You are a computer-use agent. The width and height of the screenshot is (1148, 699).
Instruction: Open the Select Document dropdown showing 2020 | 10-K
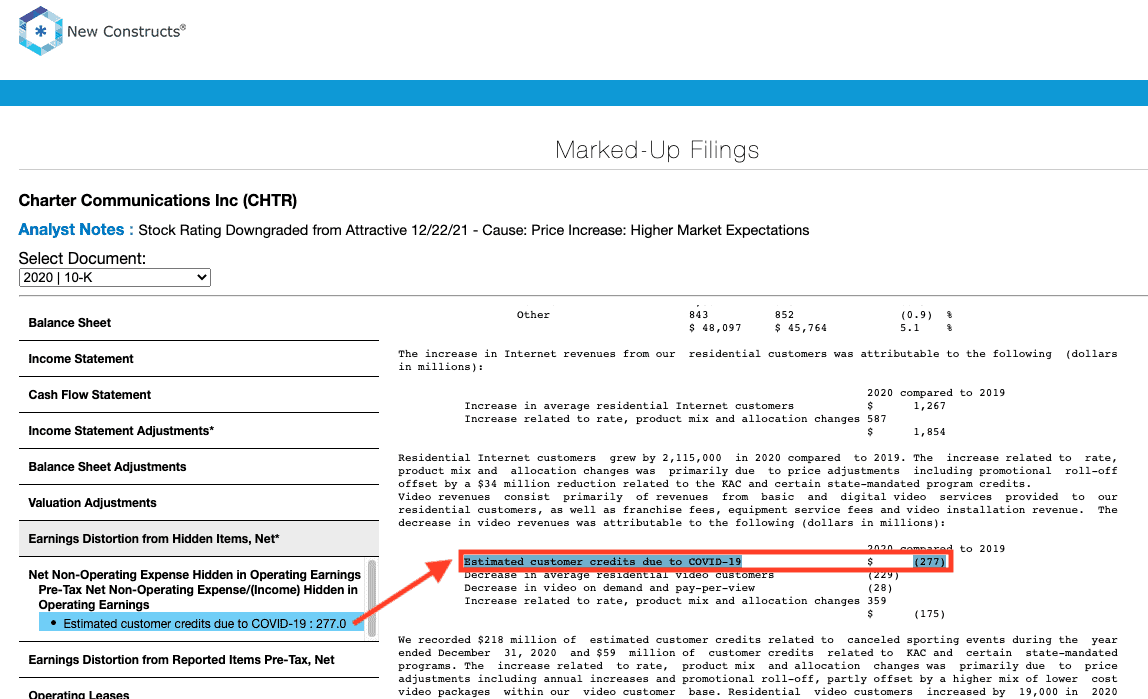click(x=115, y=277)
